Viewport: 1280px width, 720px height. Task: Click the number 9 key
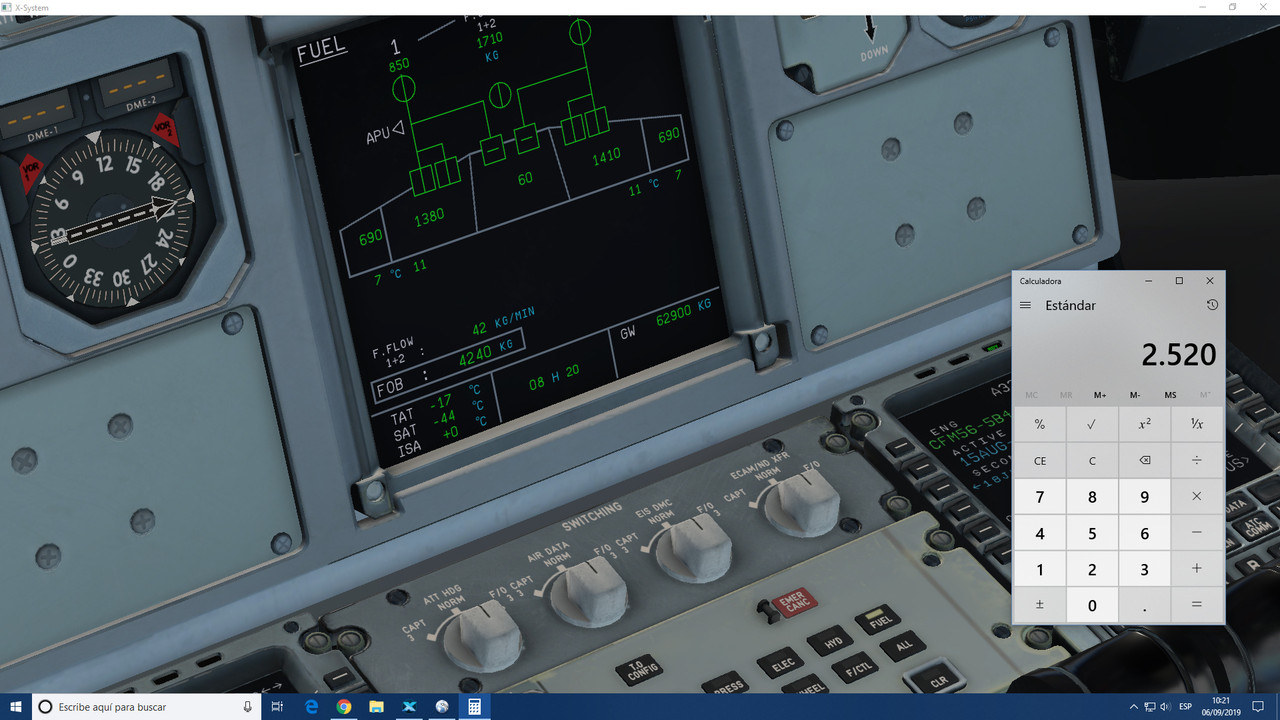click(x=1145, y=497)
